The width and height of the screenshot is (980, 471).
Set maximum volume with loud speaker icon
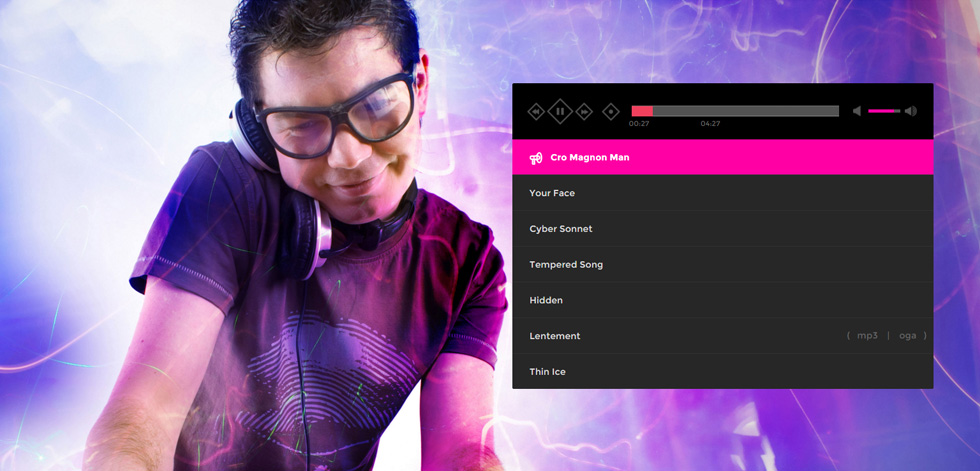(x=911, y=111)
